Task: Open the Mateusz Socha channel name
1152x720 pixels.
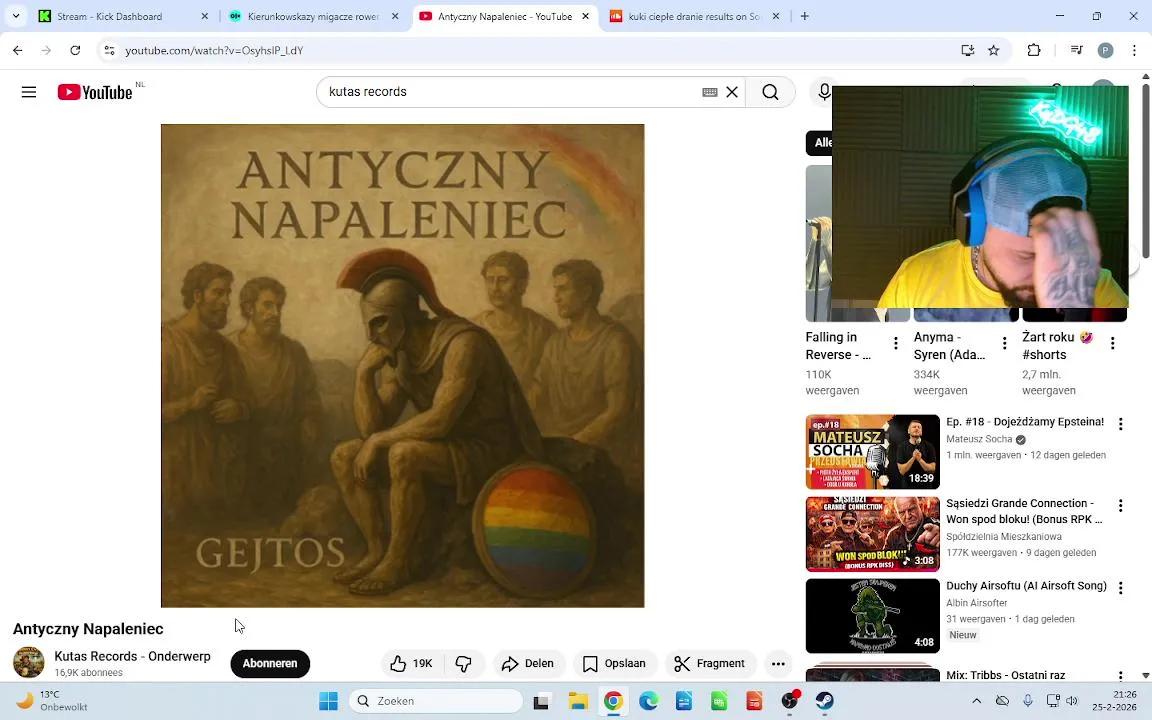Action: pyautogui.click(x=979, y=439)
